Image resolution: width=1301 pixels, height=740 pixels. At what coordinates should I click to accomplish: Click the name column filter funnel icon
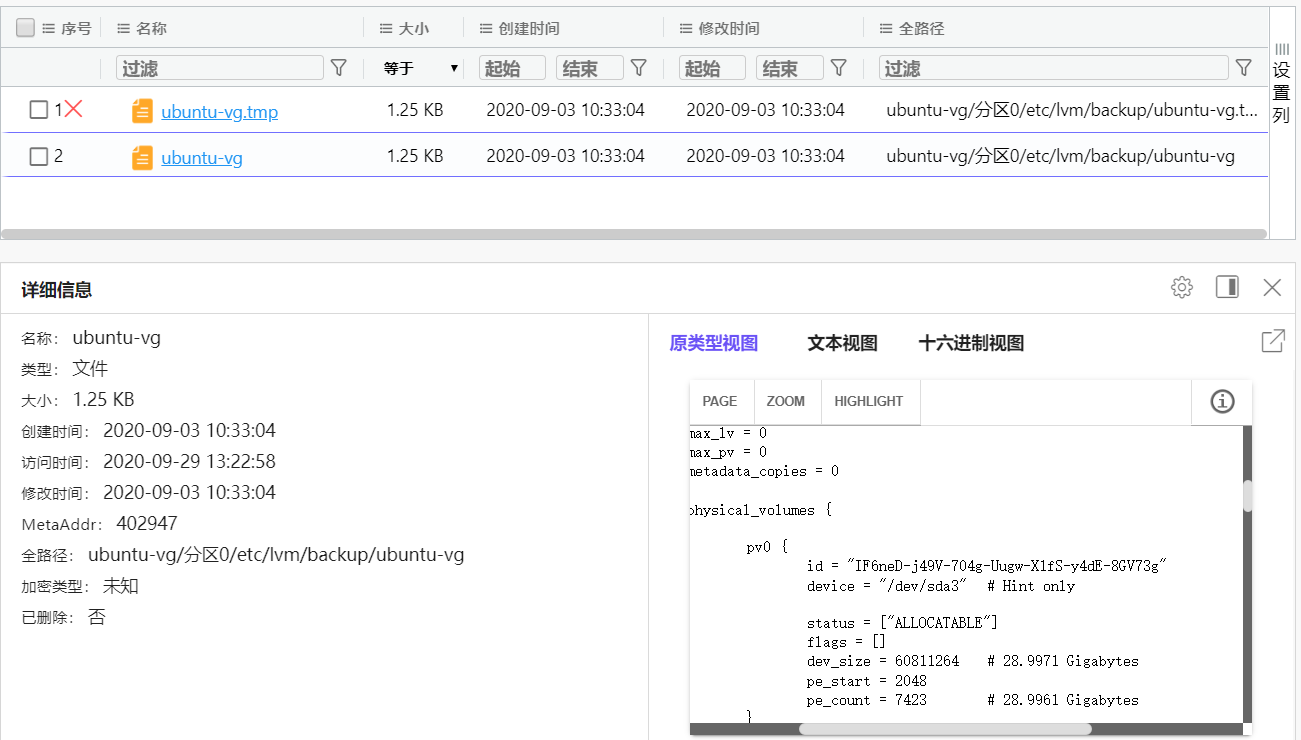[339, 68]
